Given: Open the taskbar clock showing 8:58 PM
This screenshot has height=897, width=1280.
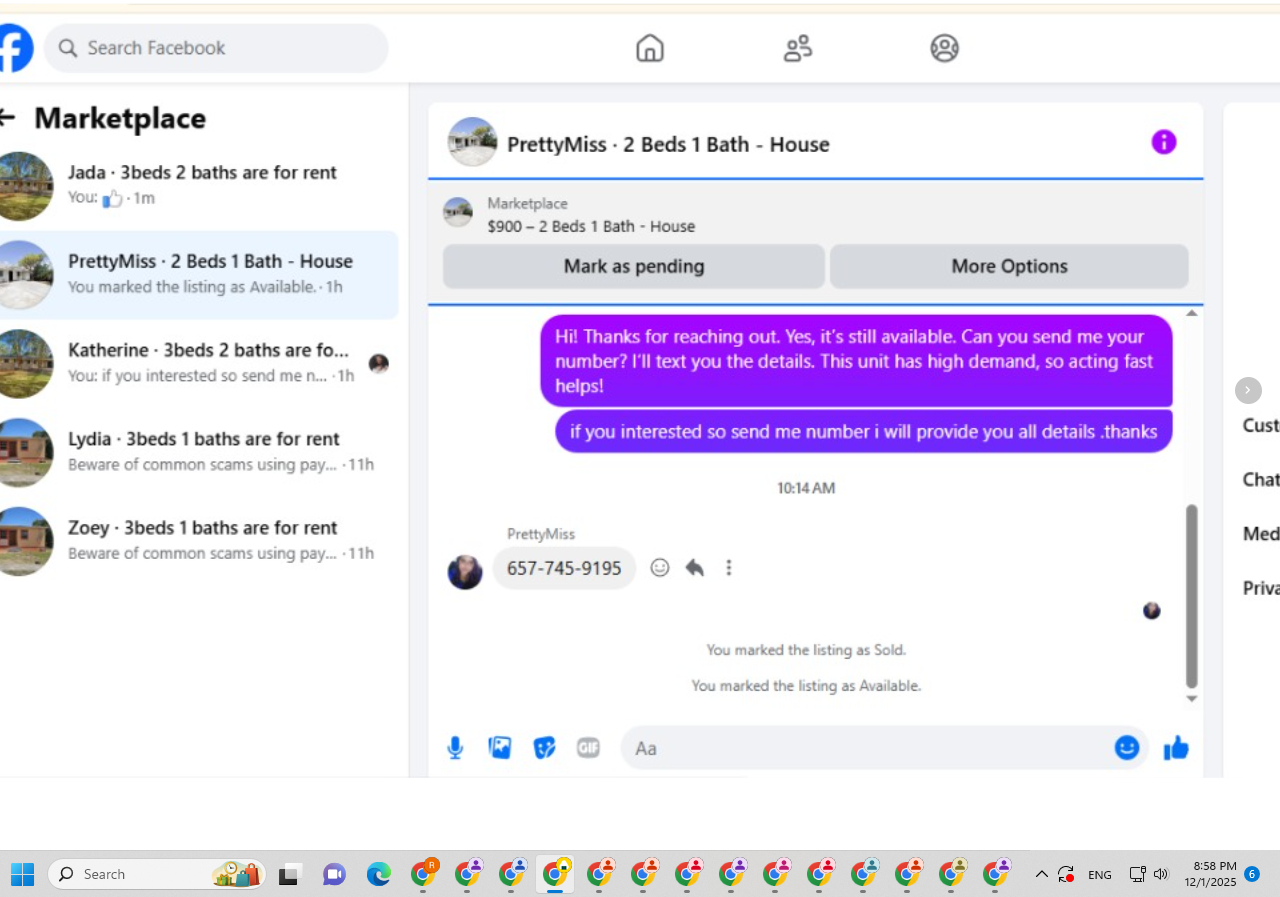Looking at the screenshot, I should point(1210,874).
